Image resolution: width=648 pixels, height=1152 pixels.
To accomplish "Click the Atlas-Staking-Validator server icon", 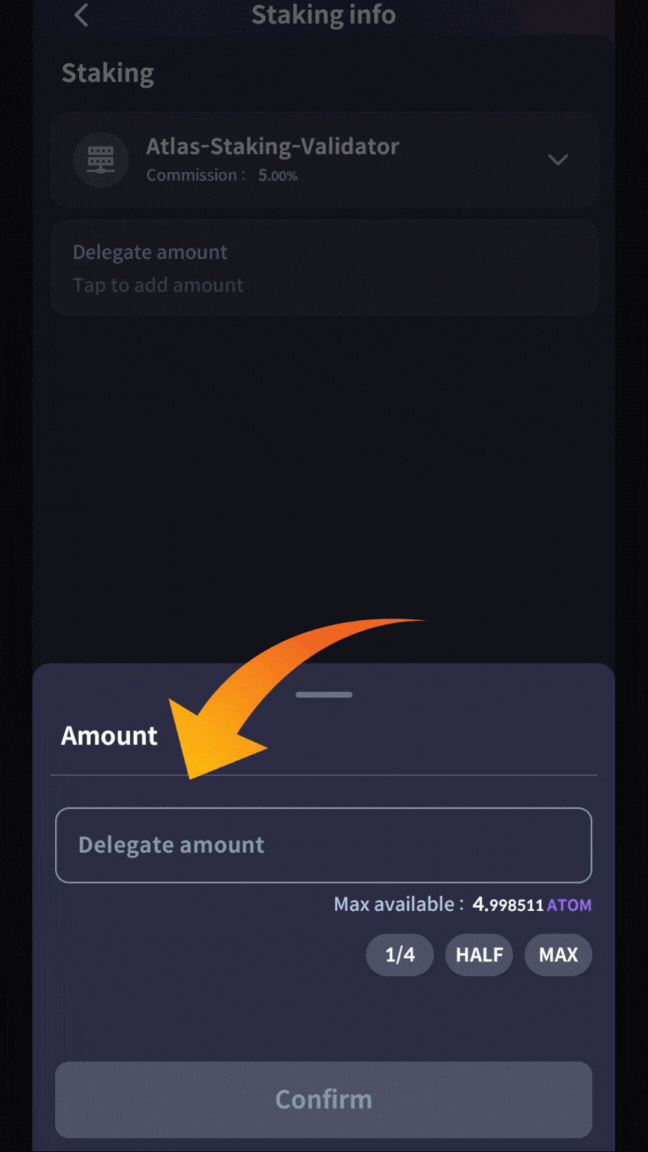I will 101,159.
